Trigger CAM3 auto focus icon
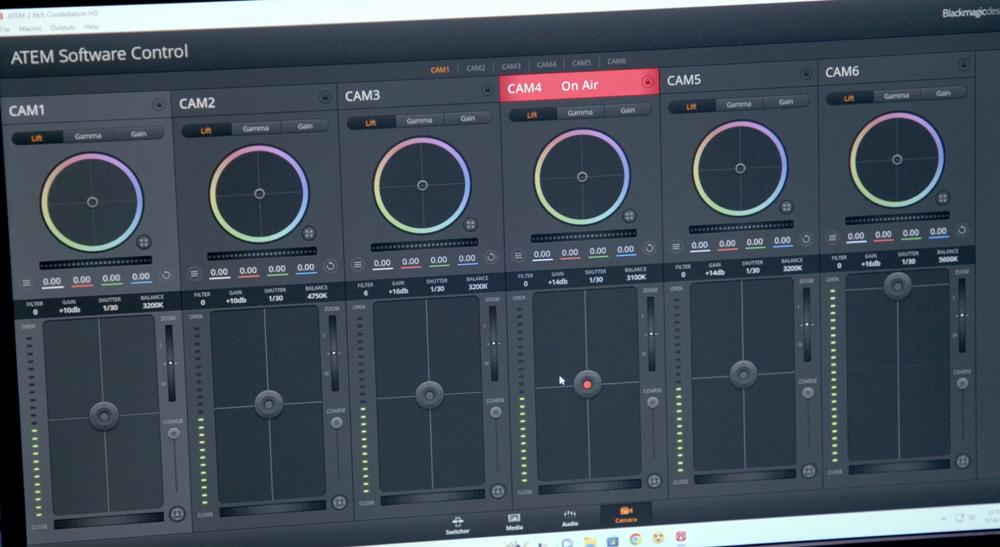This screenshot has height=547, width=1000. click(498, 491)
